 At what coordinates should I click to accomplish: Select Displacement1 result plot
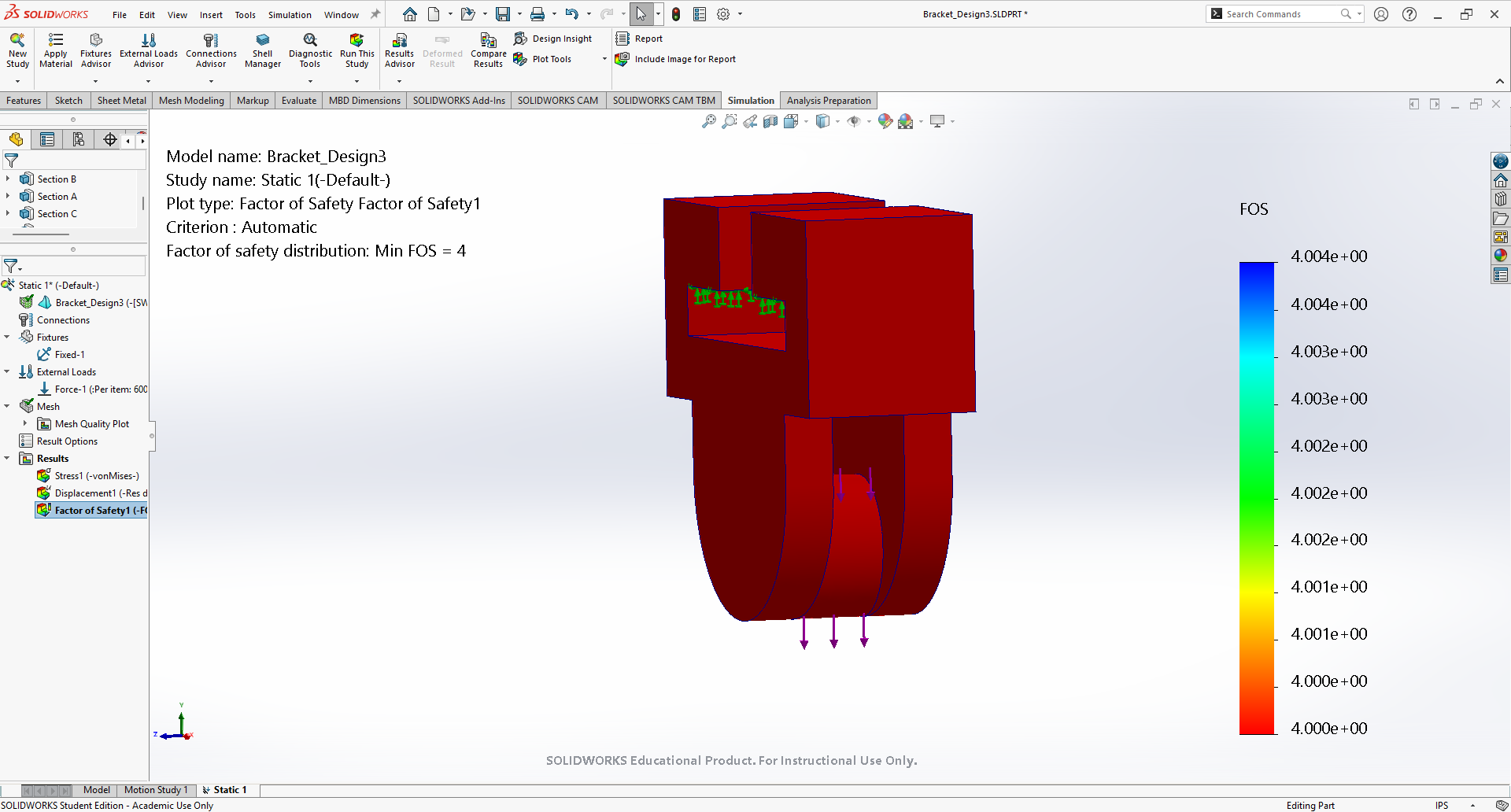pyautogui.click(x=92, y=493)
